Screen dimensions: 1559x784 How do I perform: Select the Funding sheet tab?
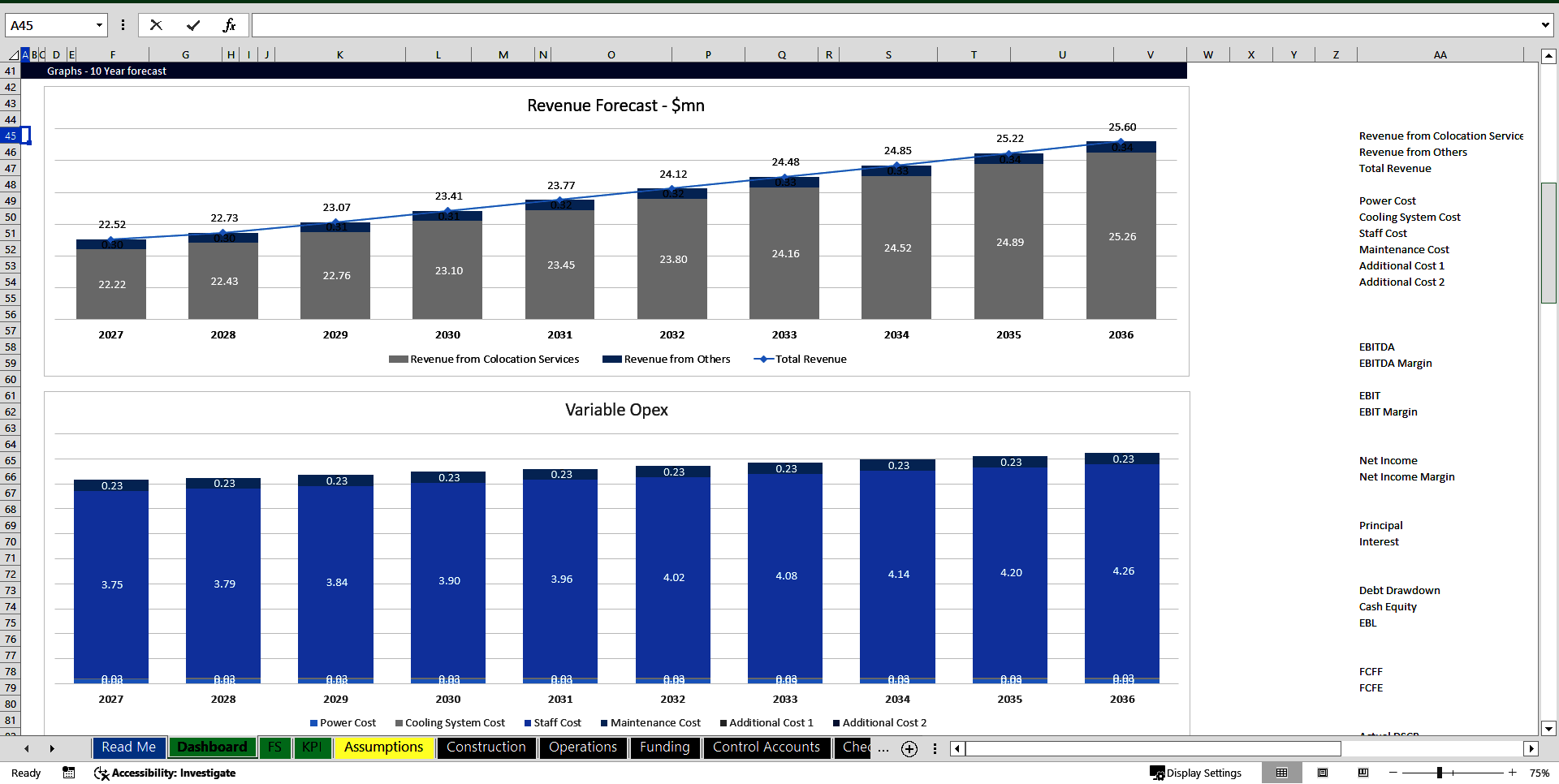[x=665, y=747]
